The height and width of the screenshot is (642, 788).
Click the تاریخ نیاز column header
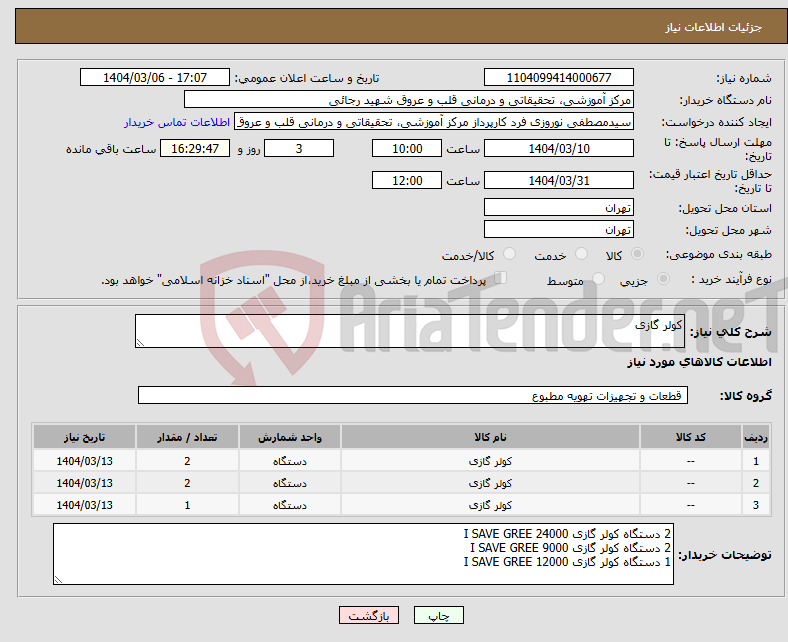pos(84,437)
